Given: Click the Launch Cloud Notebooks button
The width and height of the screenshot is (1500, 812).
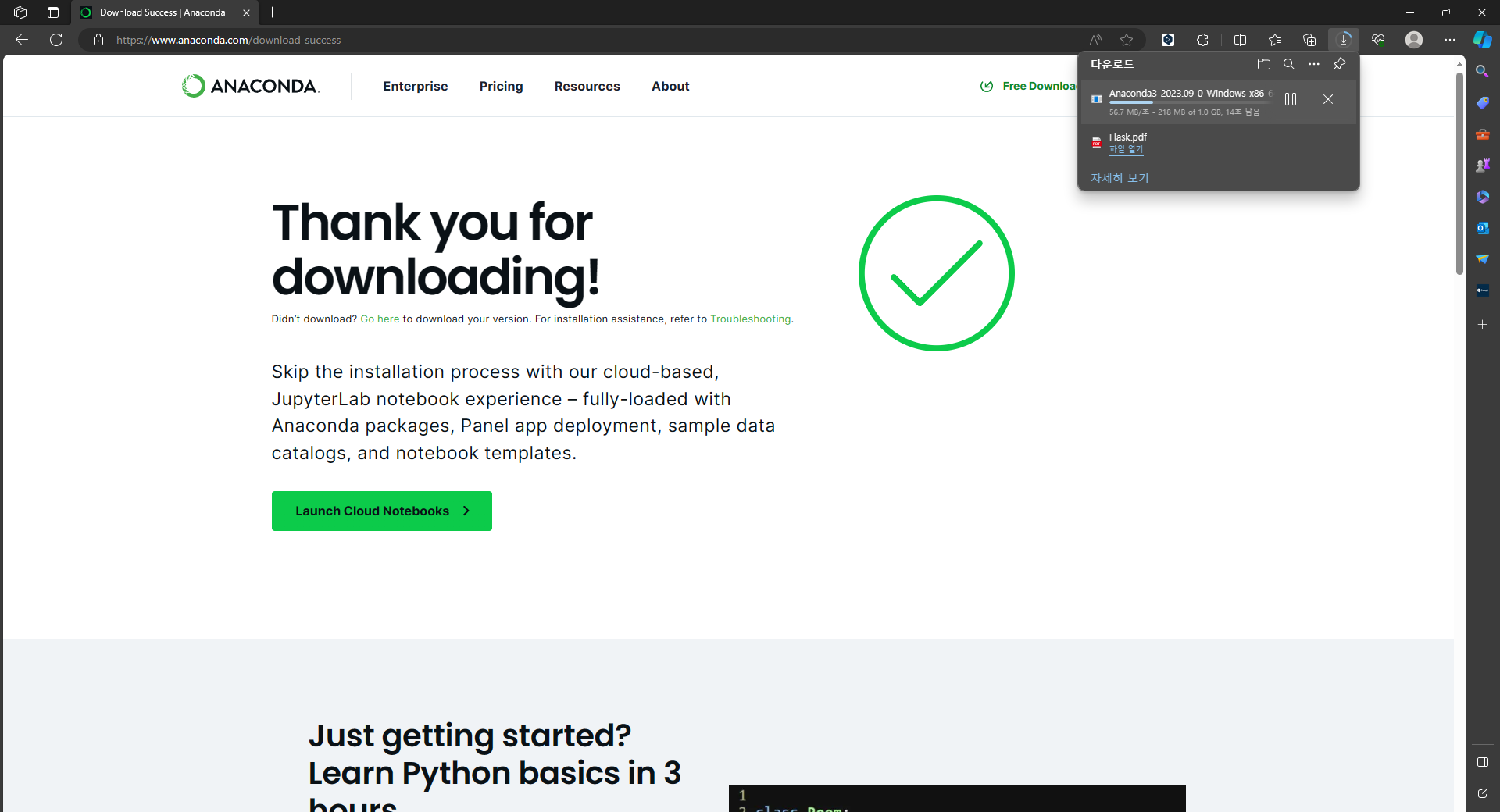Looking at the screenshot, I should click(x=382, y=511).
